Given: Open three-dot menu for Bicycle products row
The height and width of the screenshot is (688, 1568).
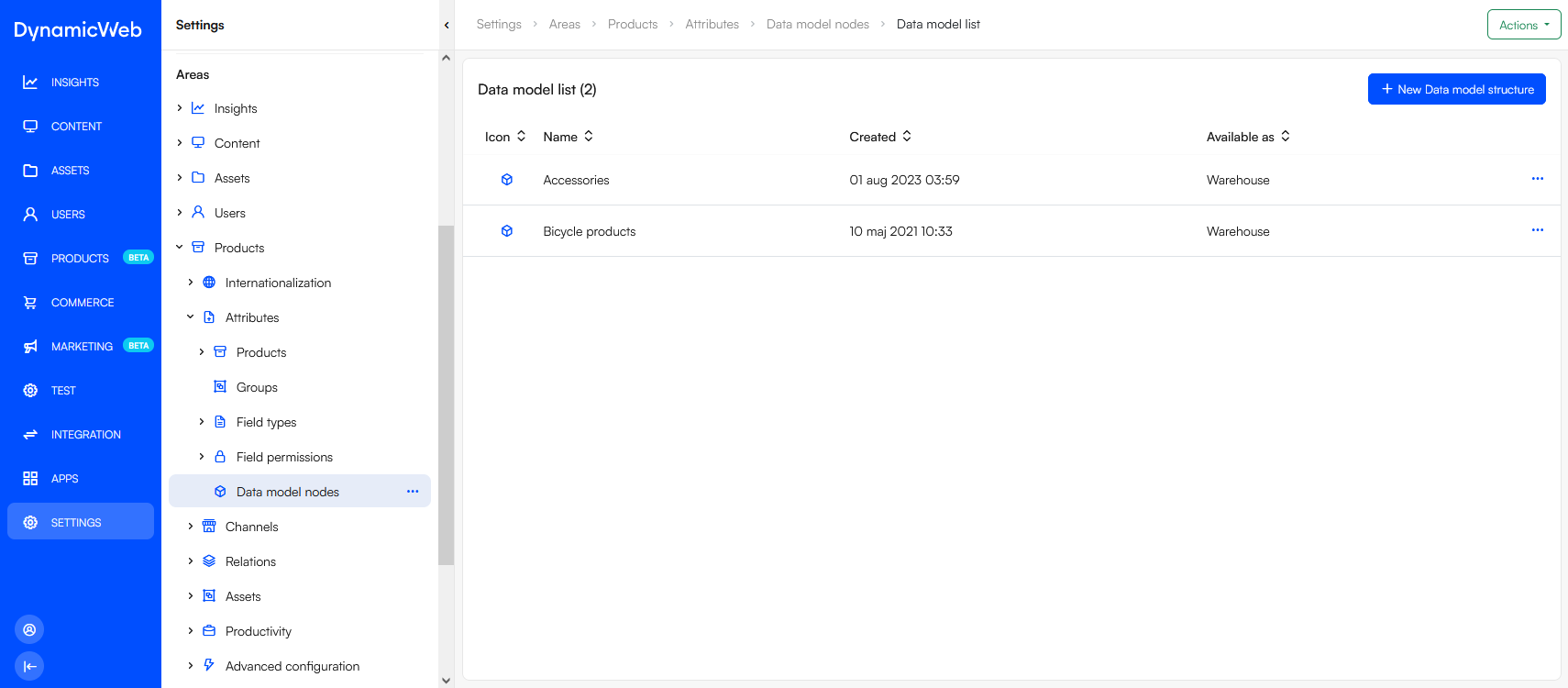Looking at the screenshot, I should pyautogui.click(x=1538, y=230).
